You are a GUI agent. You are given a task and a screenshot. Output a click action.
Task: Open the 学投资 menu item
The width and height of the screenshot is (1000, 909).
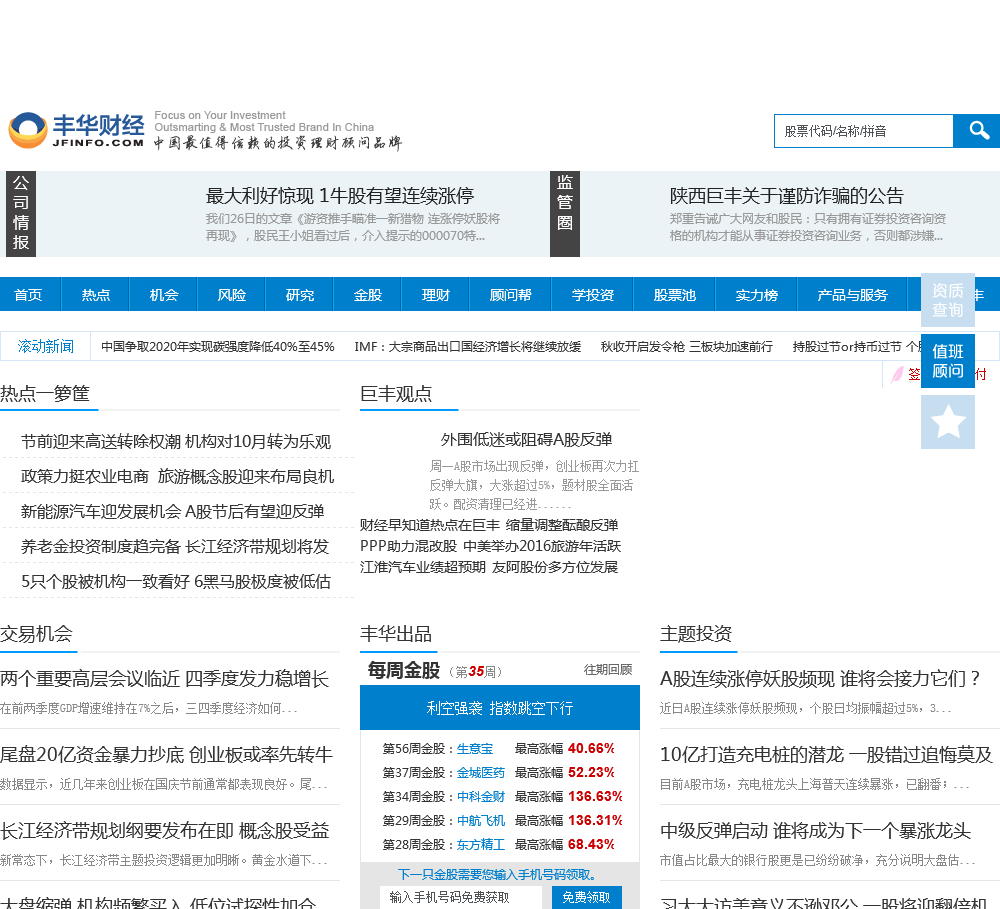[592, 295]
